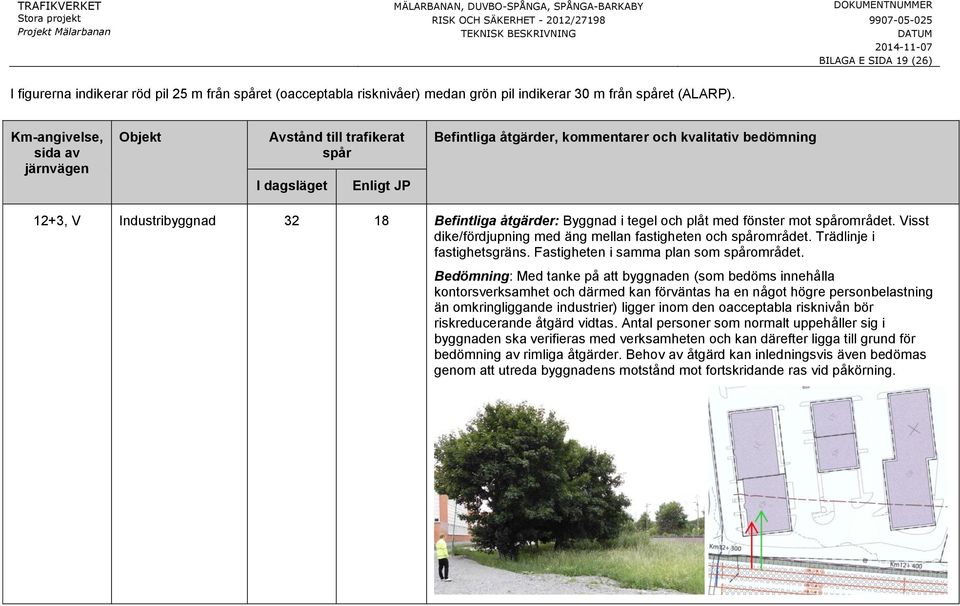960x606 pixels.
Task: Select 'RISK OCH SÄKERHET - 2012/27198' line
Action: [x=518, y=20]
